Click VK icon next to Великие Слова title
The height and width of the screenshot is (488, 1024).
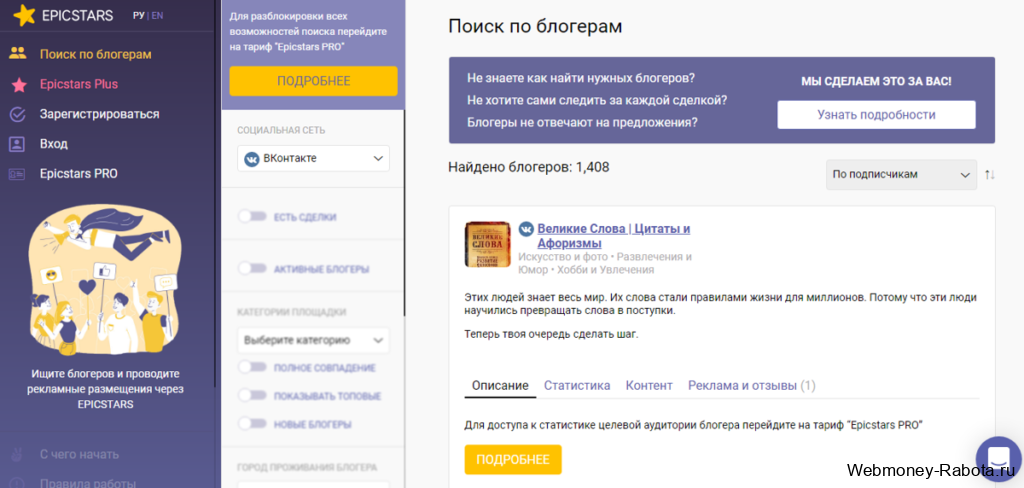pyautogui.click(x=526, y=229)
